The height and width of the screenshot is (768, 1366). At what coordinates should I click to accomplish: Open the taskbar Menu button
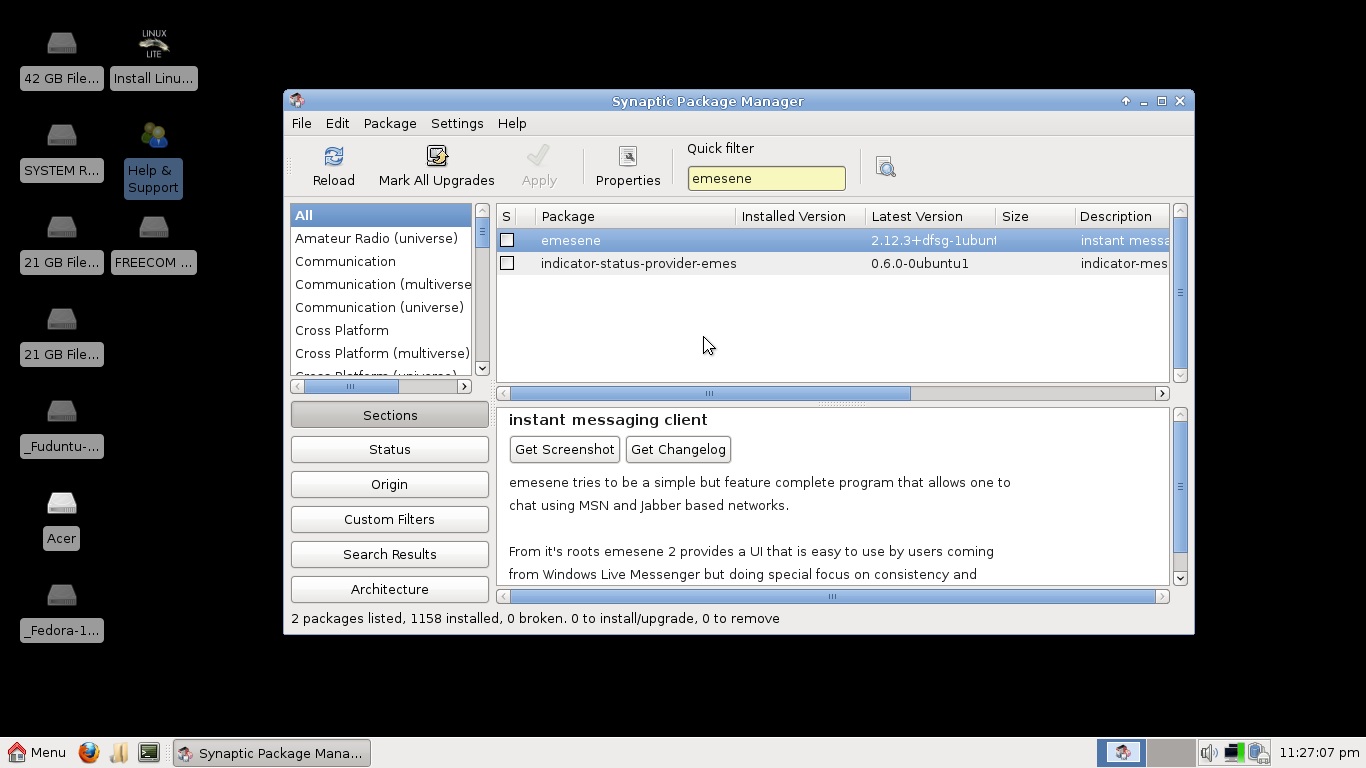[x=37, y=752]
